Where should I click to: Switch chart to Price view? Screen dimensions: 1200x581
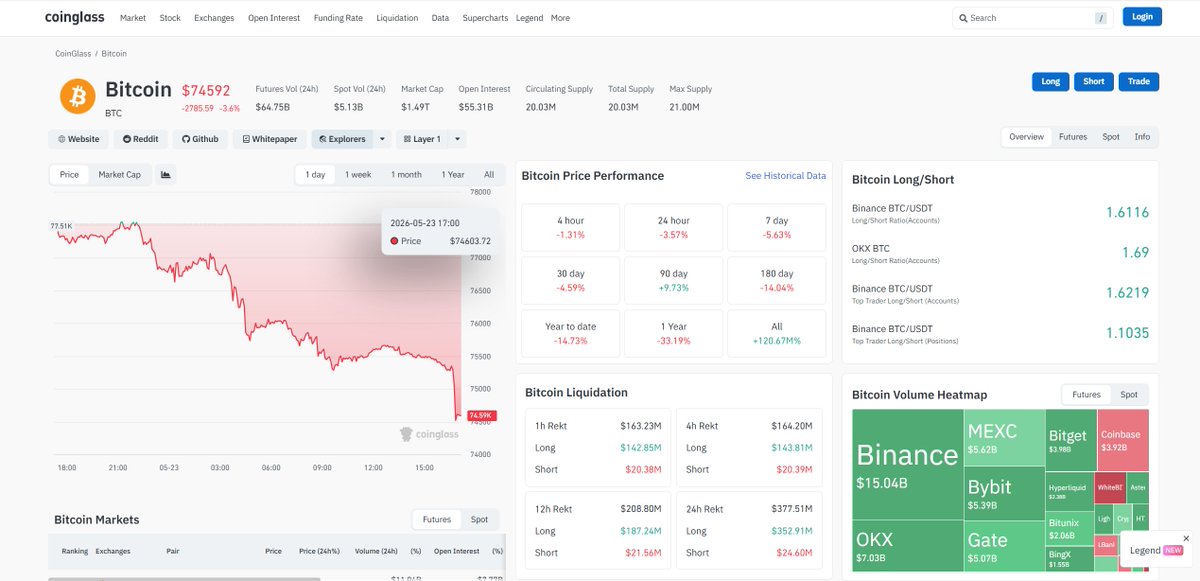coord(69,175)
